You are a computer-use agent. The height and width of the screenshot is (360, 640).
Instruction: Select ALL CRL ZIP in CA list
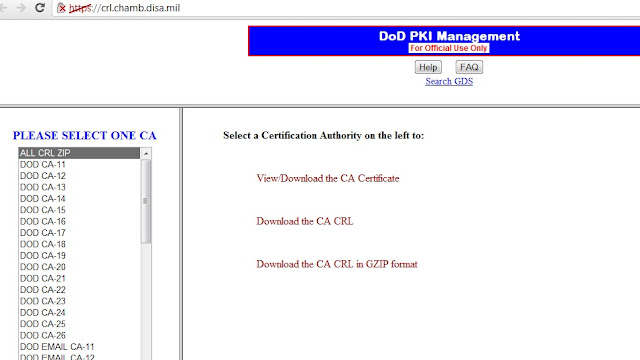pos(79,153)
